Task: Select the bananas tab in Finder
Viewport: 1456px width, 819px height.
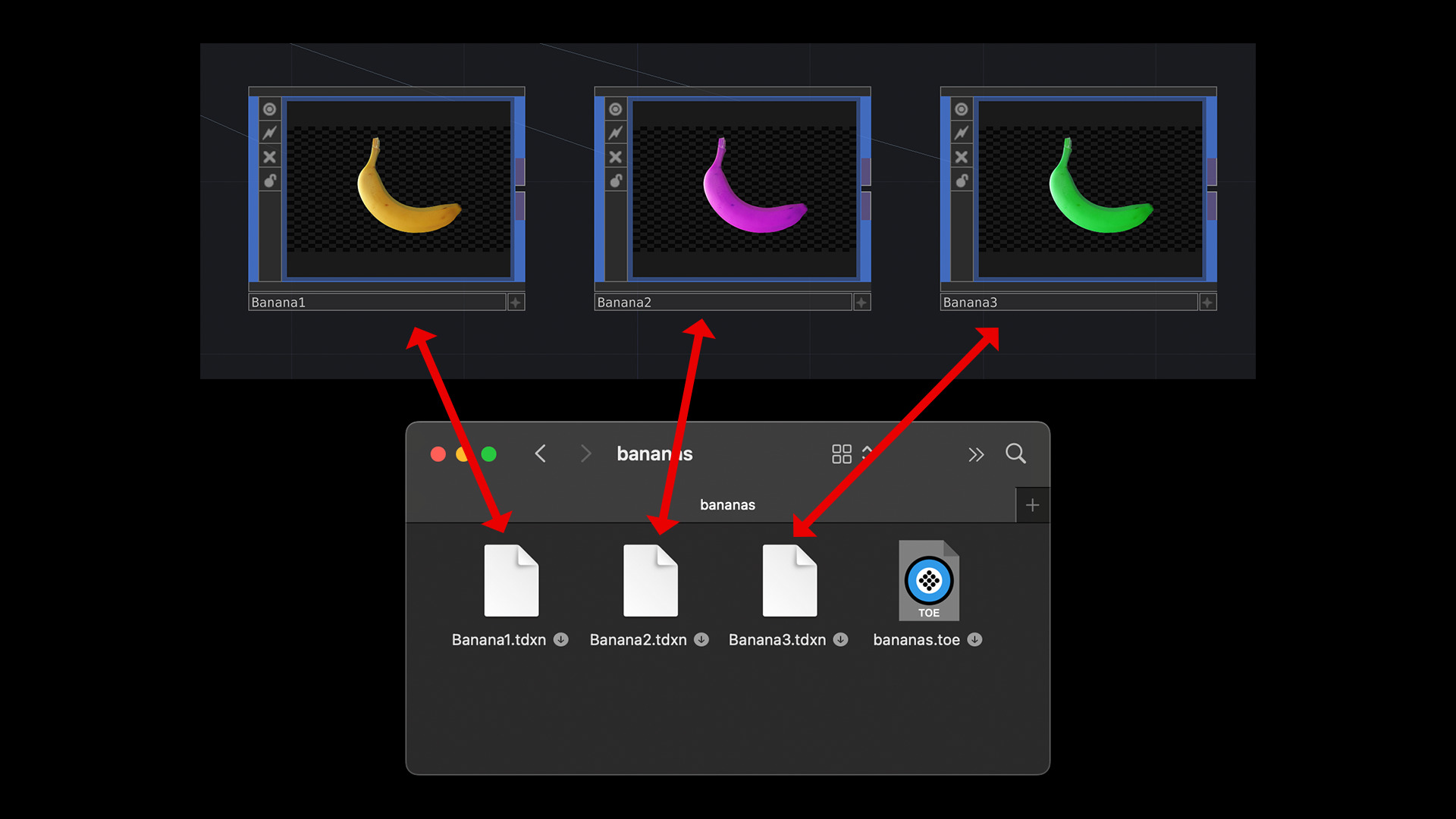Action: [711, 505]
